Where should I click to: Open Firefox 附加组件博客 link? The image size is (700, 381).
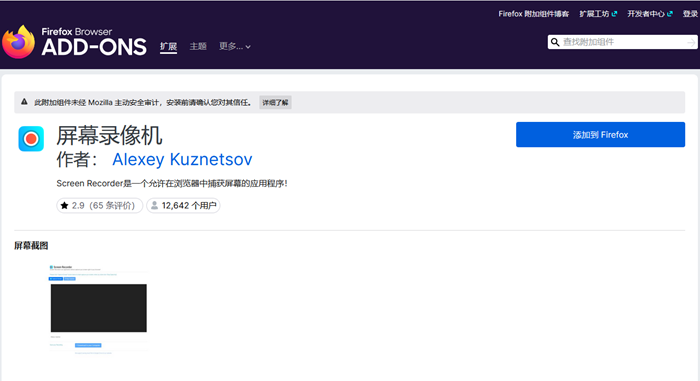533,14
